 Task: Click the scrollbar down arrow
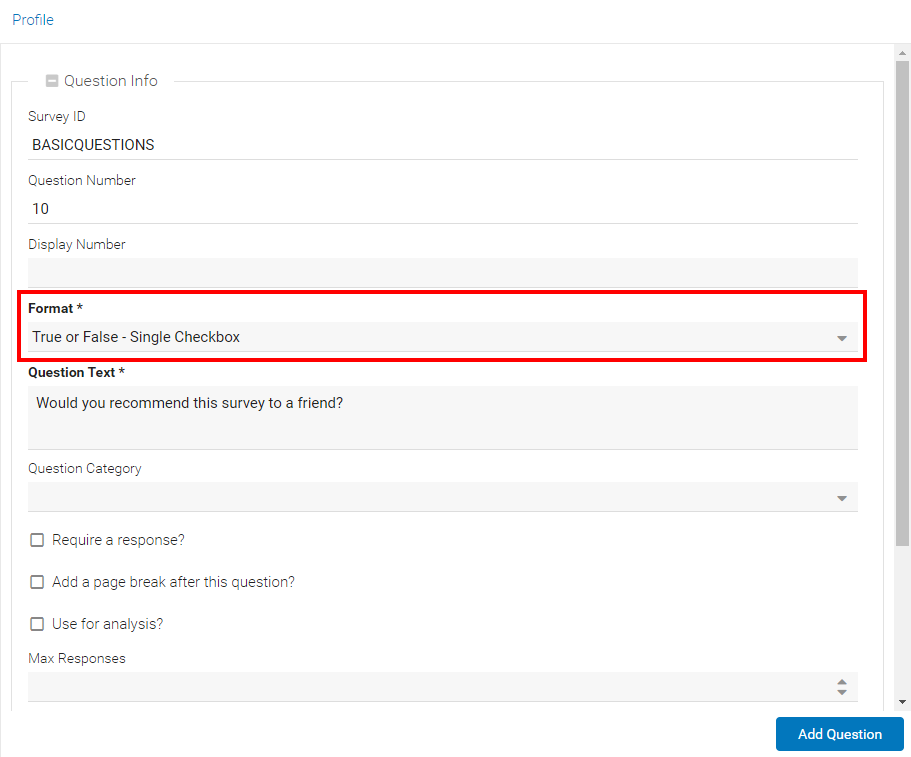click(x=902, y=702)
